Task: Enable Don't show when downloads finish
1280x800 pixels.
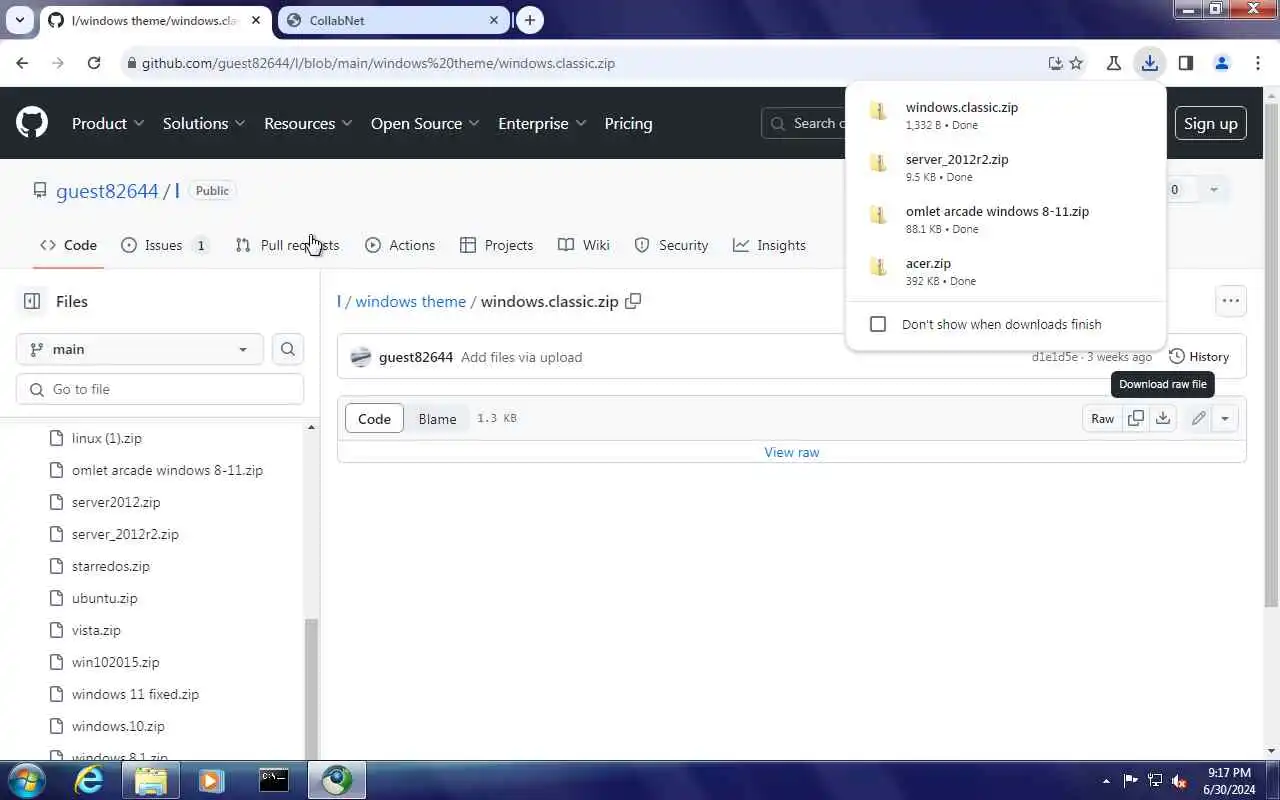Action: pyautogui.click(x=878, y=324)
